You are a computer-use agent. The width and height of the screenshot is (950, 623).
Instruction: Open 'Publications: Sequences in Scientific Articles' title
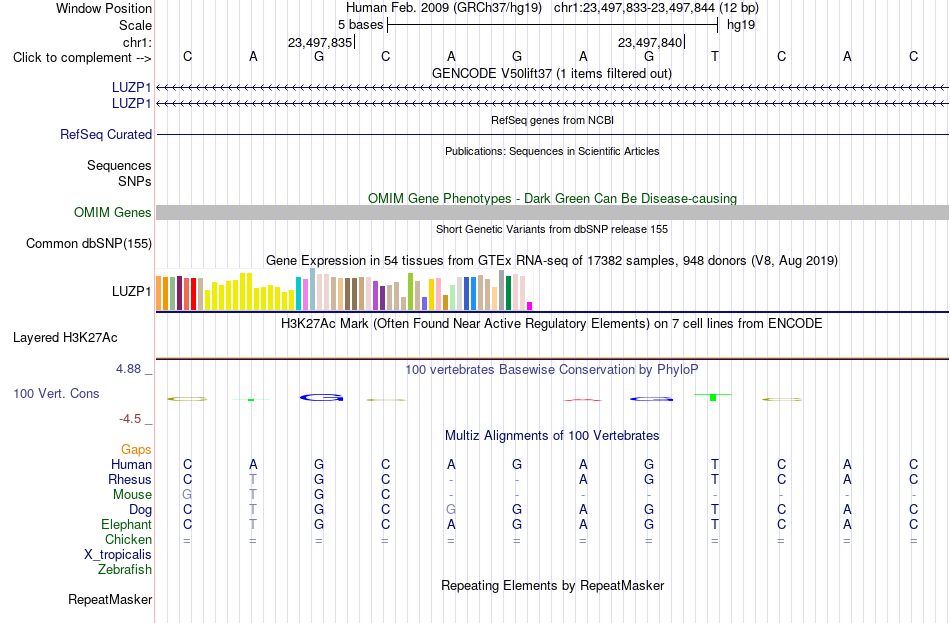pyautogui.click(x=552, y=151)
